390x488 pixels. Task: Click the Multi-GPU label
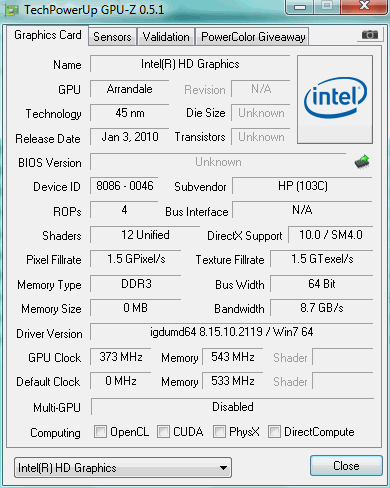(x=57, y=408)
